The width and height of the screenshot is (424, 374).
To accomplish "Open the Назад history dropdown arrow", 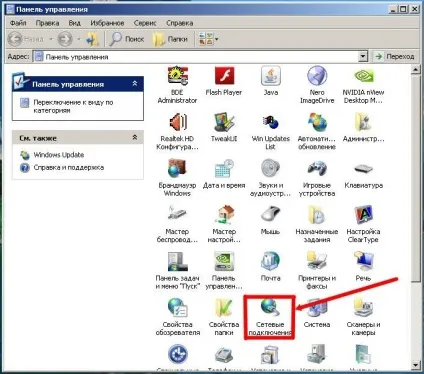I will click(x=51, y=39).
